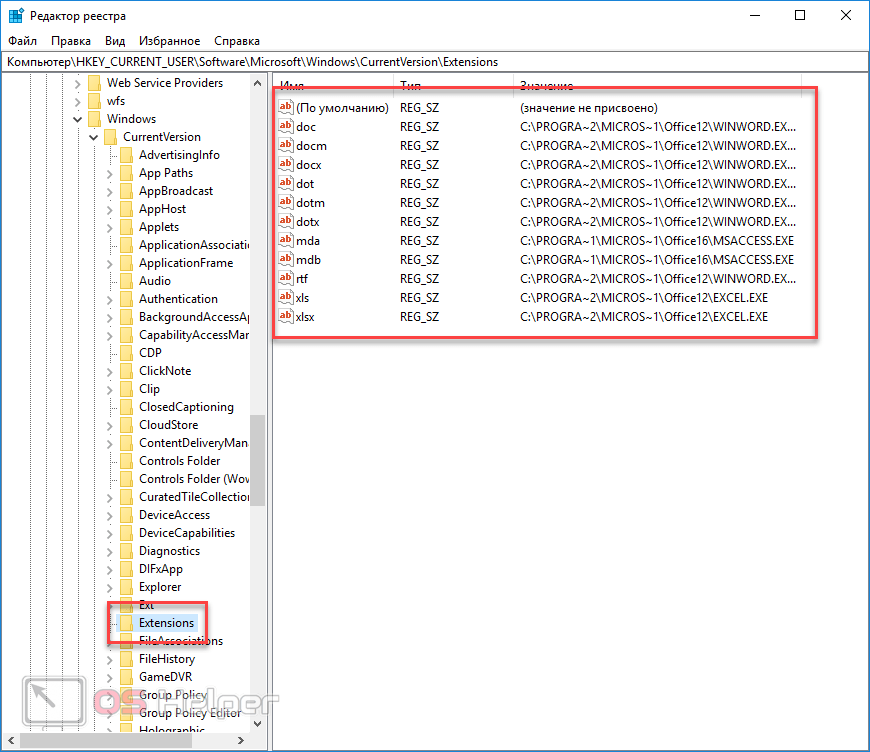Viewport: 870px width, 752px height.
Task: Open the Файл menu
Action: coord(22,41)
